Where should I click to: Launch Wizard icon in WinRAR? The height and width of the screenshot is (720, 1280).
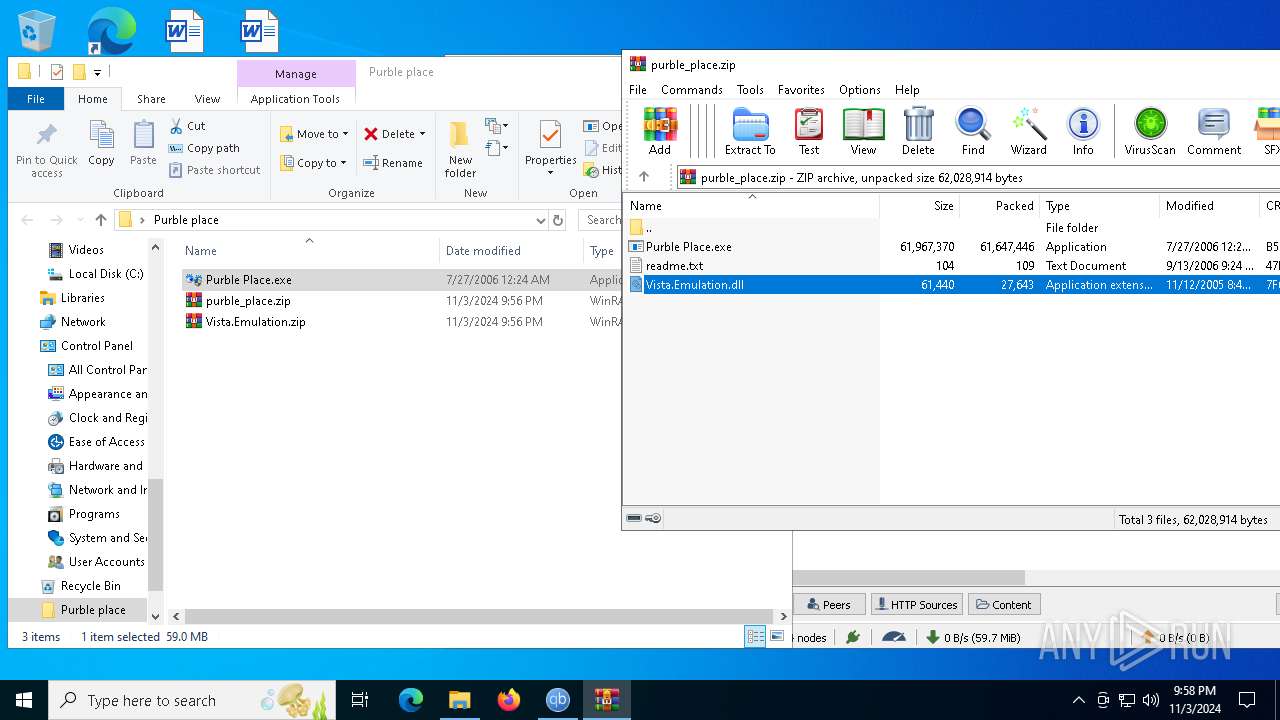(1028, 132)
